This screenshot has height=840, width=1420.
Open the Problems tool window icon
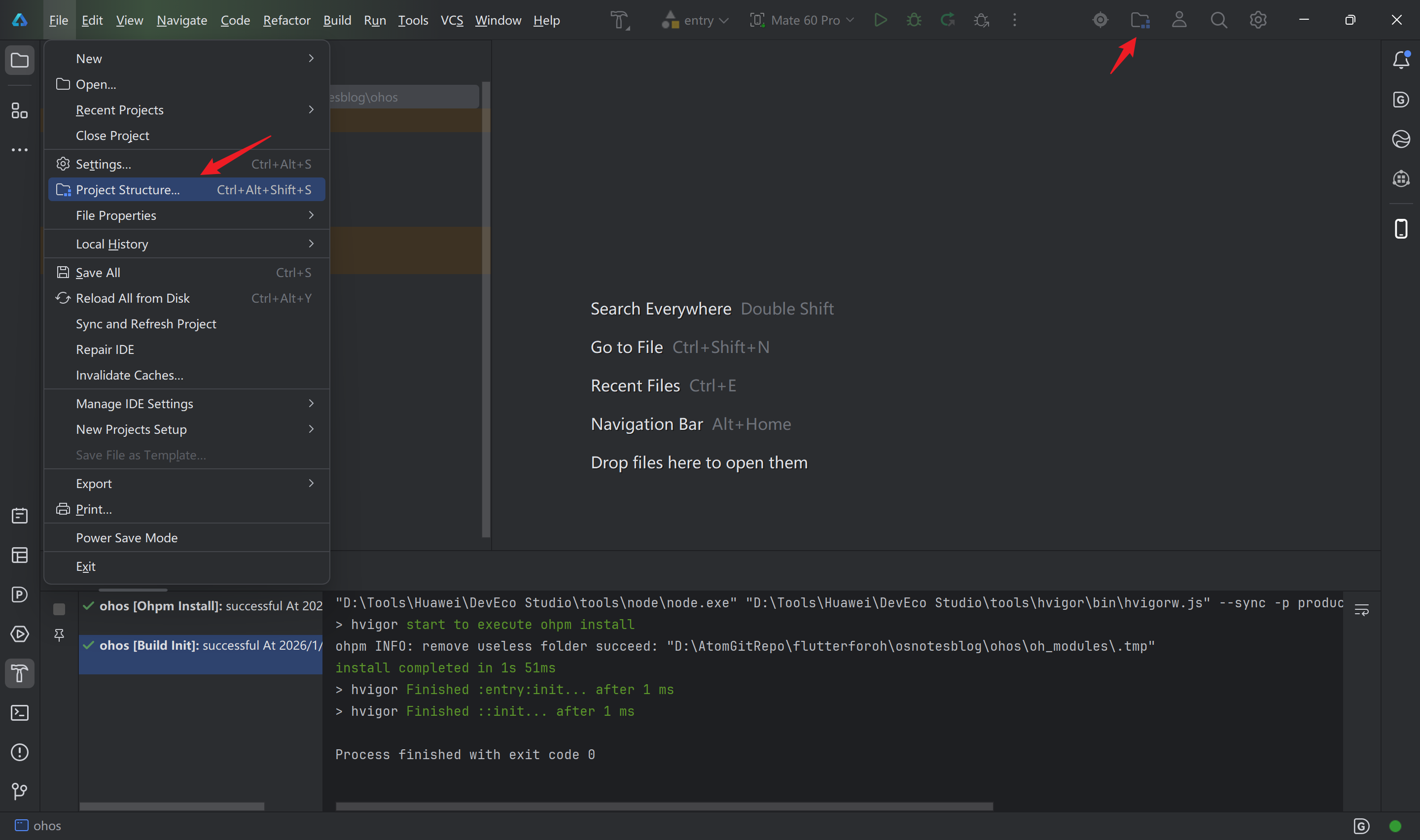pos(20,752)
